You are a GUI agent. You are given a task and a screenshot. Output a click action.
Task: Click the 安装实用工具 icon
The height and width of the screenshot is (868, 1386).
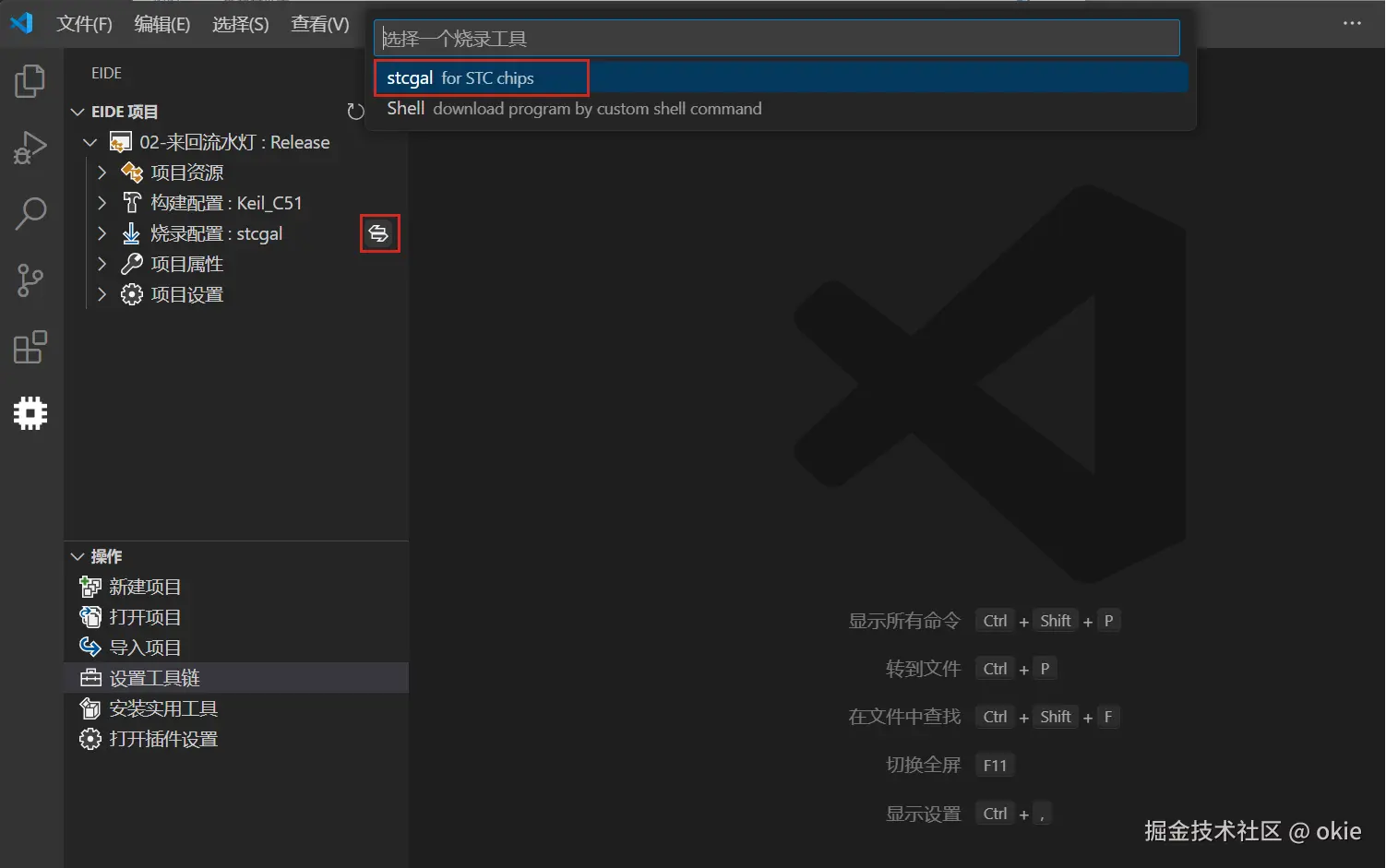(90, 708)
